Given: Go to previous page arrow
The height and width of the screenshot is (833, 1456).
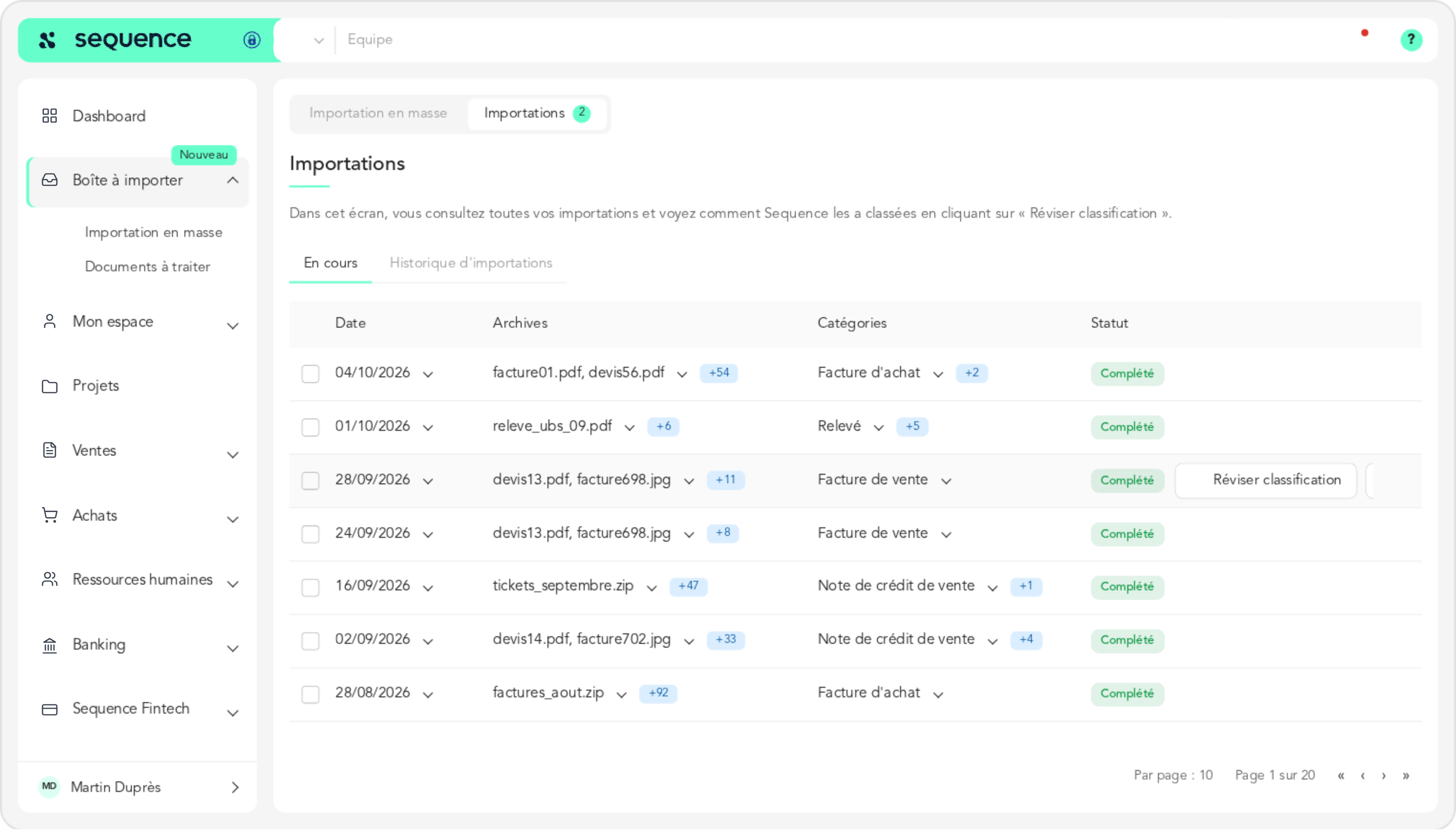Looking at the screenshot, I should pos(1362,776).
